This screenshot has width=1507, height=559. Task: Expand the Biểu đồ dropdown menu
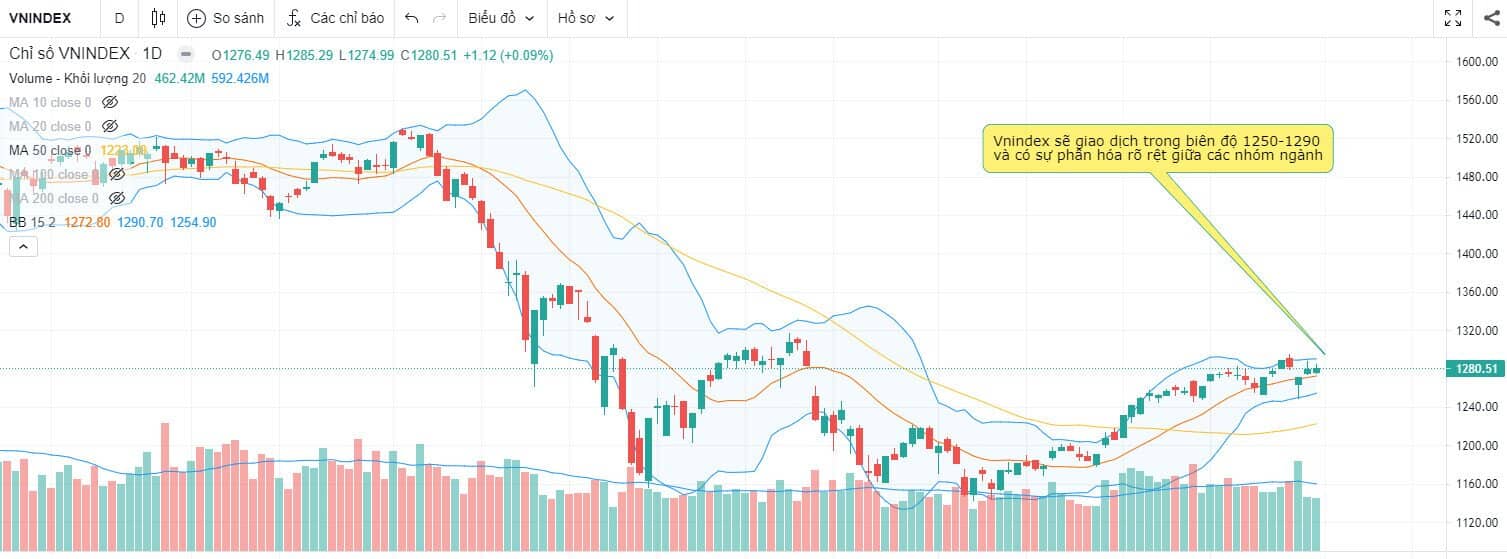501,18
